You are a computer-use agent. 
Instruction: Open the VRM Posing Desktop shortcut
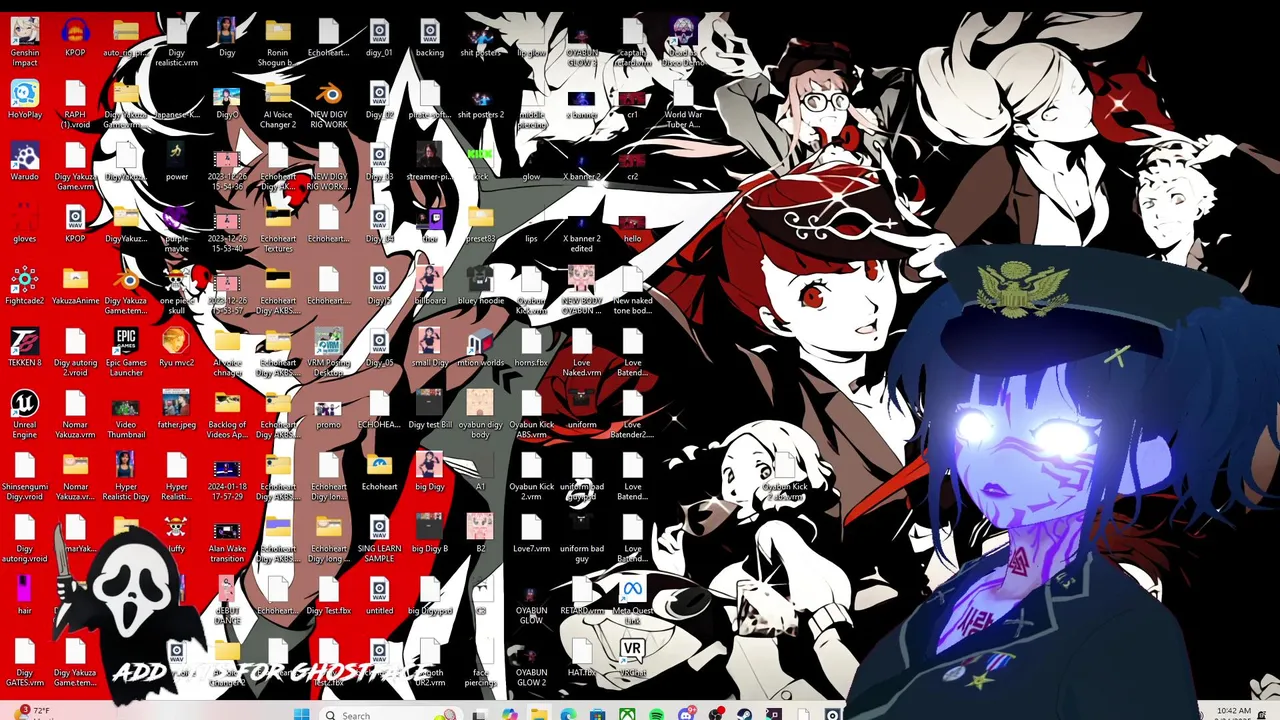(328, 353)
